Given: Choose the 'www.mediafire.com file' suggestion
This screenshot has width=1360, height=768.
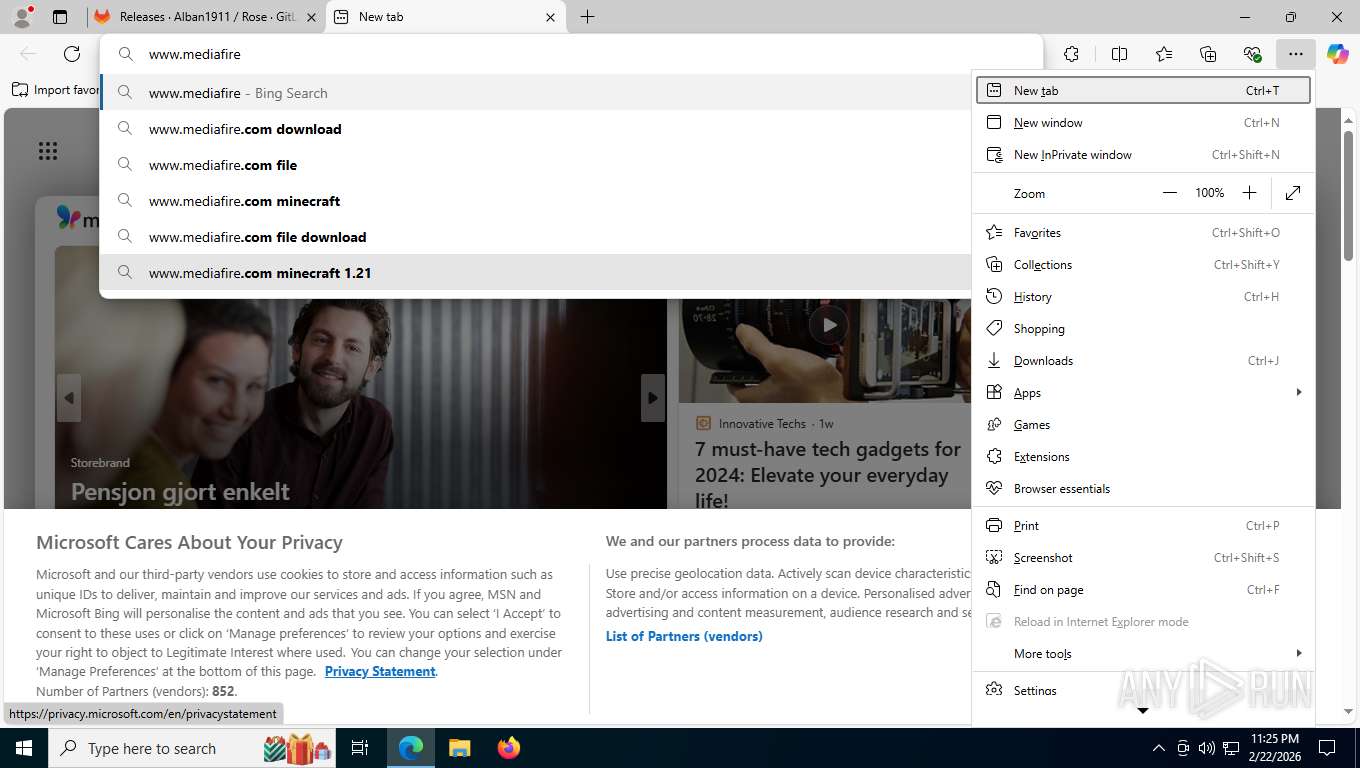Looking at the screenshot, I should pyautogui.click(x=536, y=165).
